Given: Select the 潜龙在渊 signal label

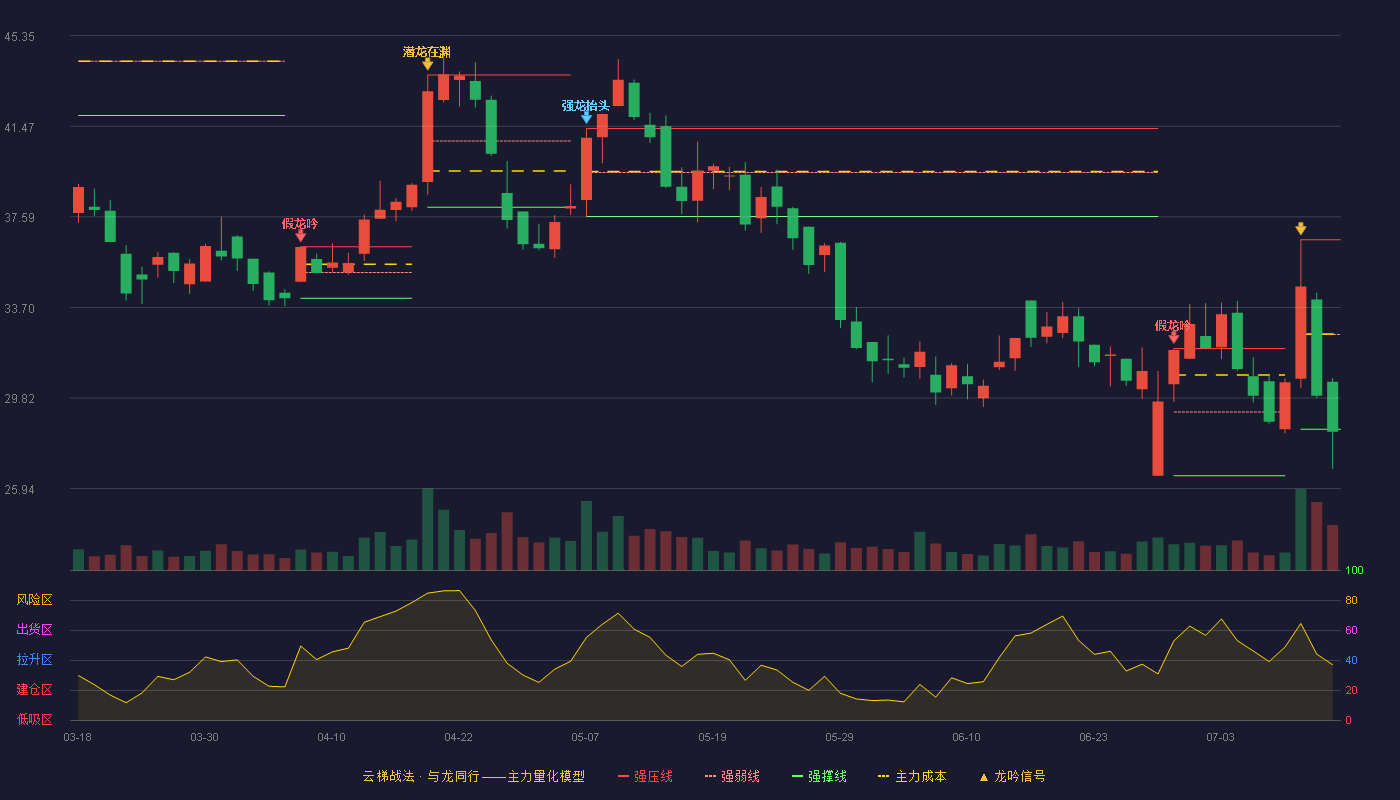Looking at the screenshot, I should click(427, 52).
